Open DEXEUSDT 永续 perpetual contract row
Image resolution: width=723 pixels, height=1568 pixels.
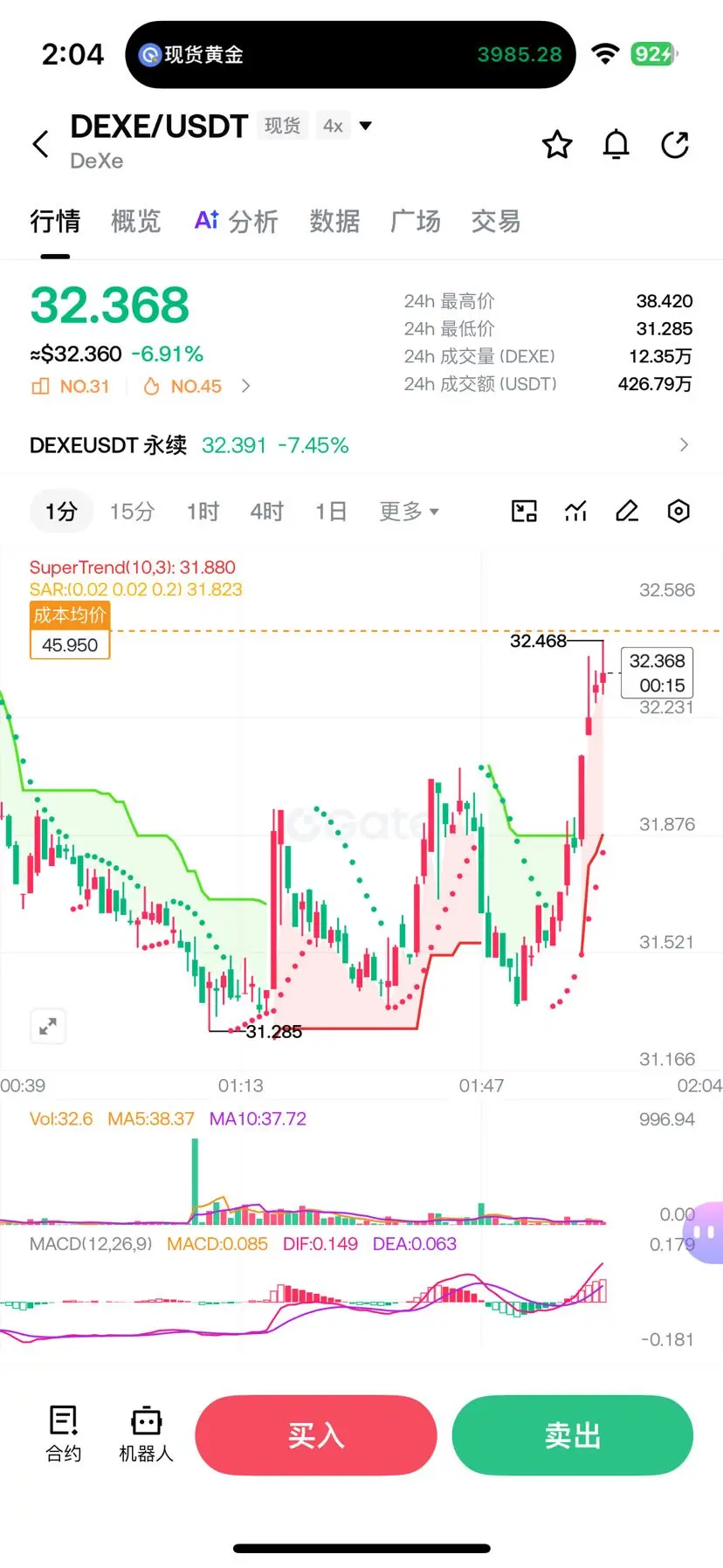click(361, 445)
